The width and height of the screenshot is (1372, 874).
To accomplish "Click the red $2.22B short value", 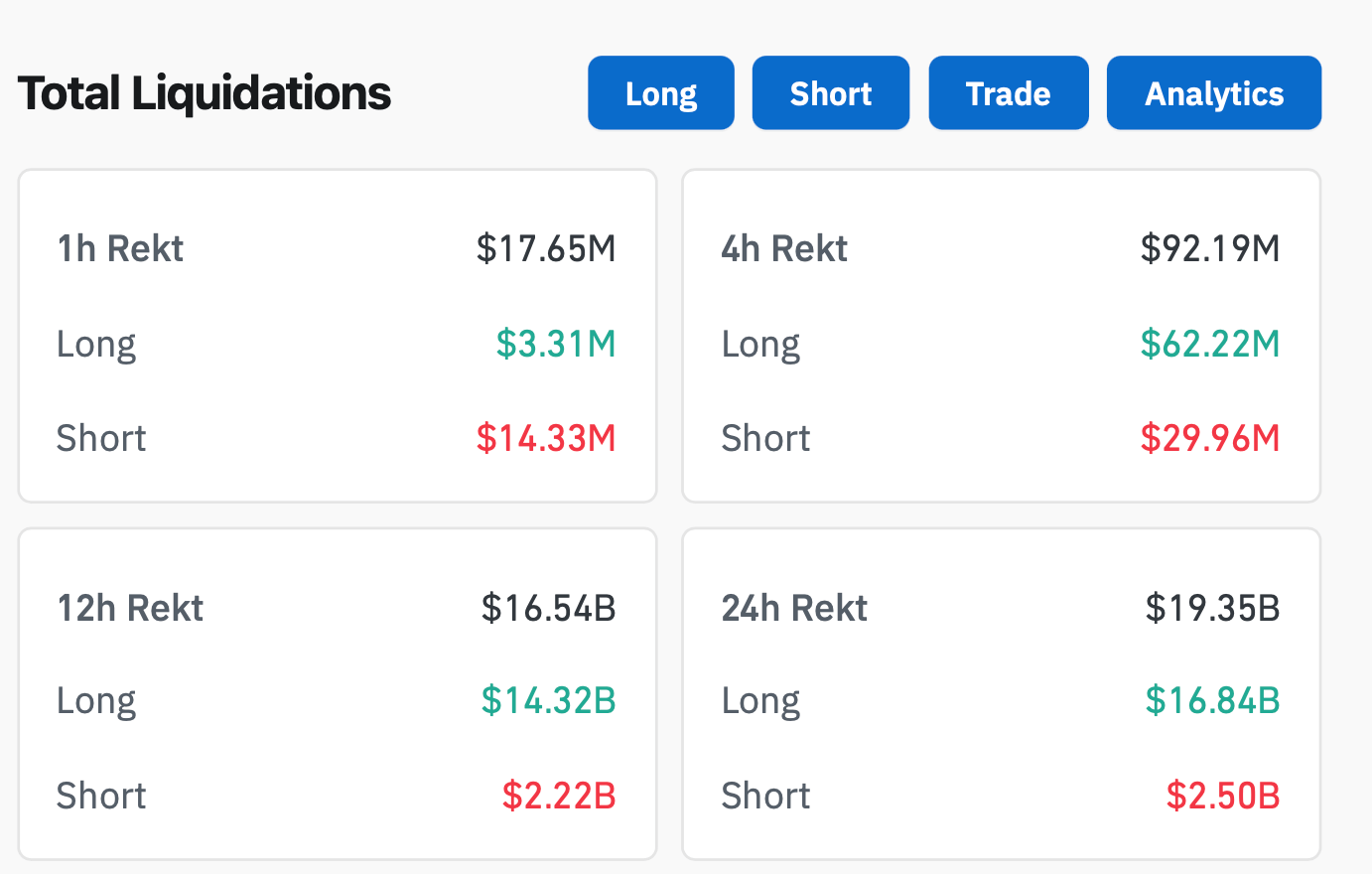I will click(559, 796).
